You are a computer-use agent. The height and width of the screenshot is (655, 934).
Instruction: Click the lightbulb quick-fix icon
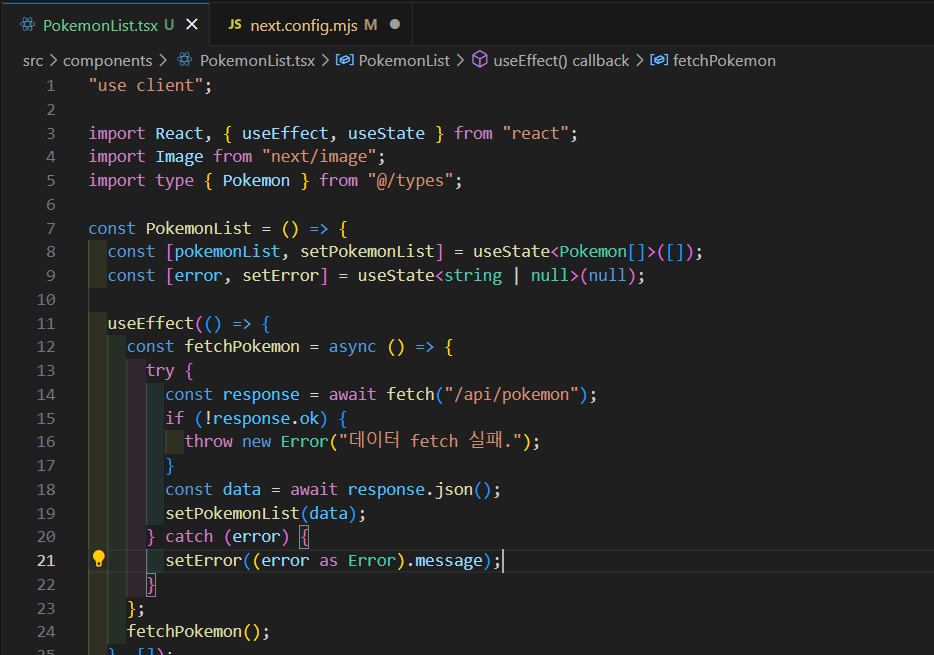point(98,559)
